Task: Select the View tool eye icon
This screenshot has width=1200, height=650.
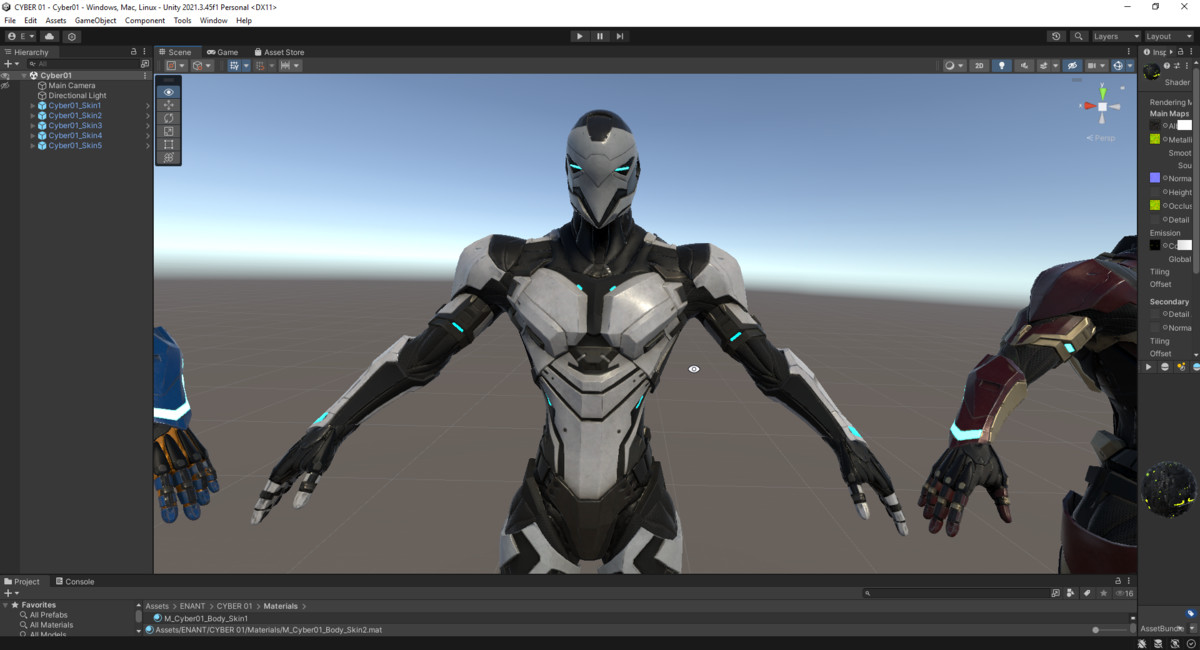Action: [x=168, y=92]
